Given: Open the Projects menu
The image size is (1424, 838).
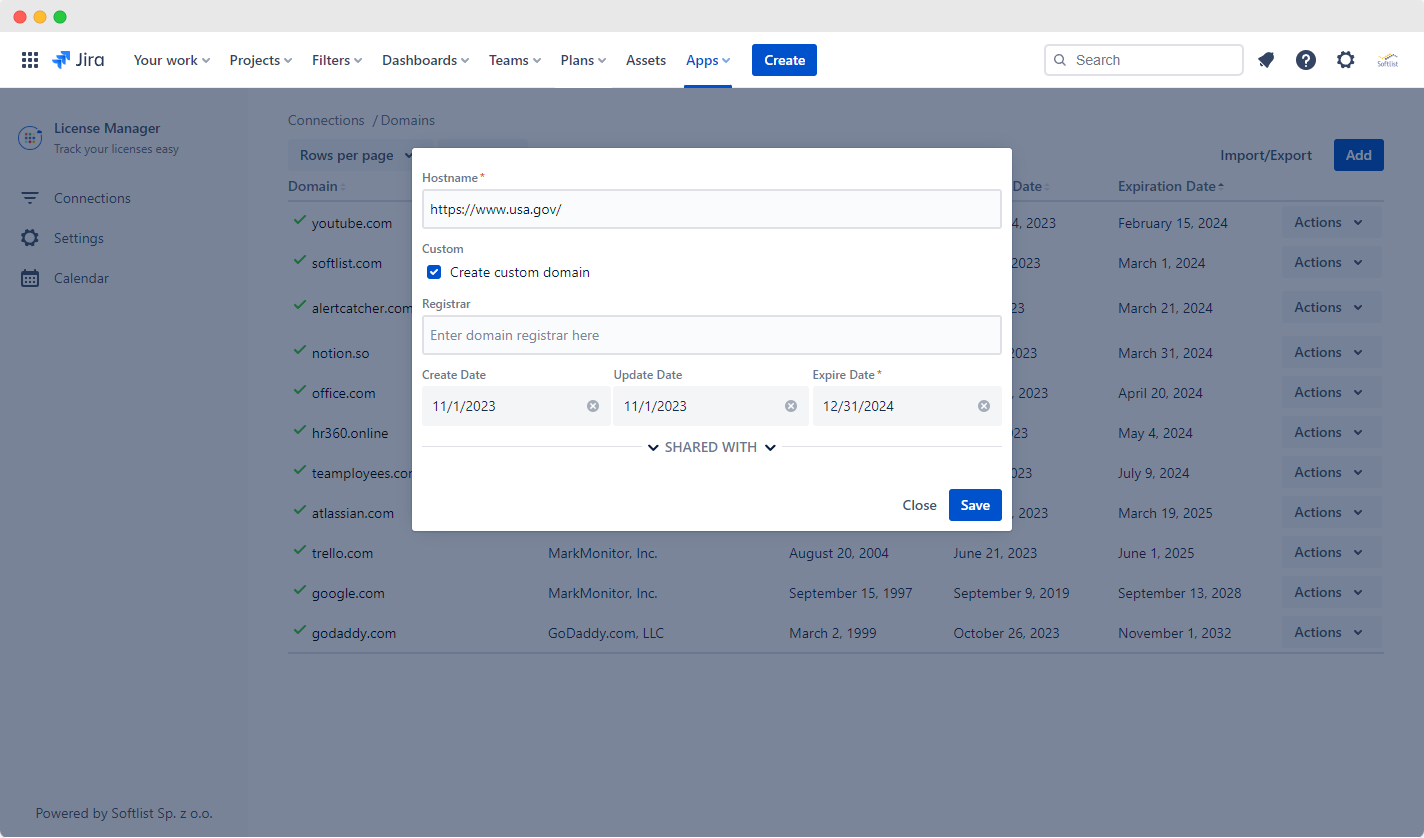Looking at the screenshot, I should click(x=261, y=60).
